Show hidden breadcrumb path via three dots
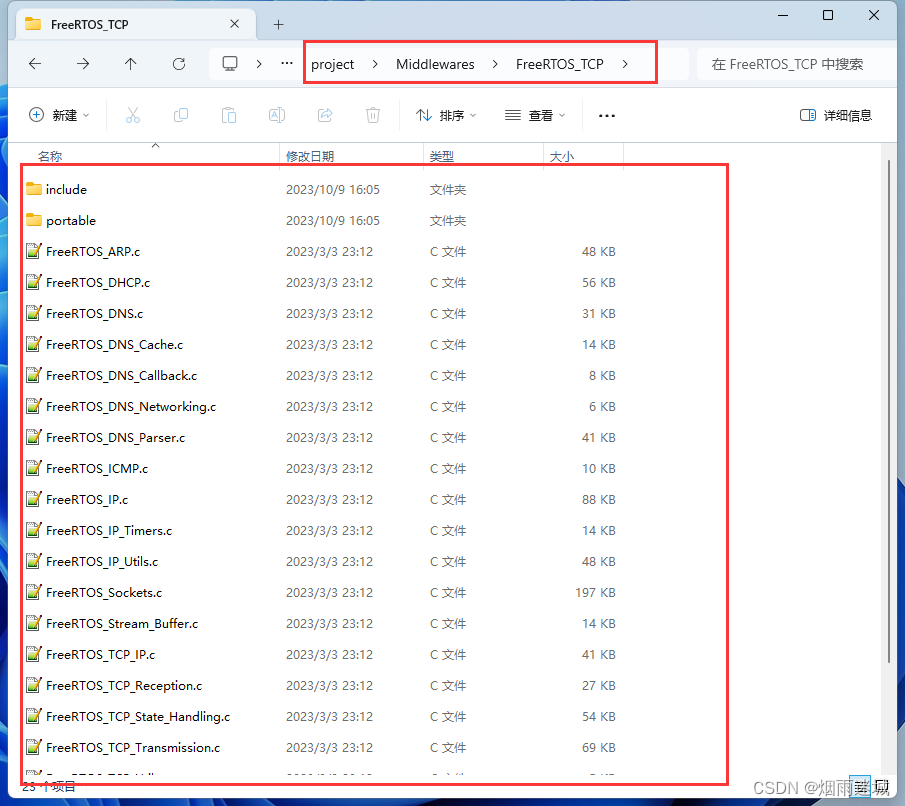This screenshot has height=806, width=905. 287,64
